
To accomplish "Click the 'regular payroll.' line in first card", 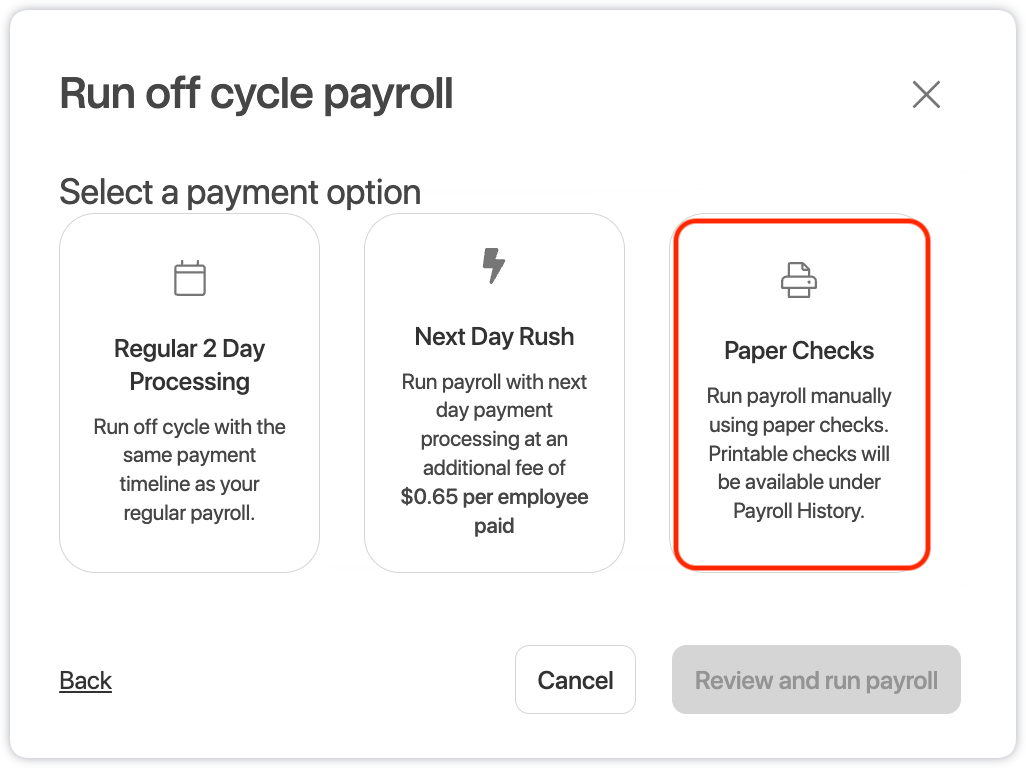I will pyautogui.click(x=190, y=513).
